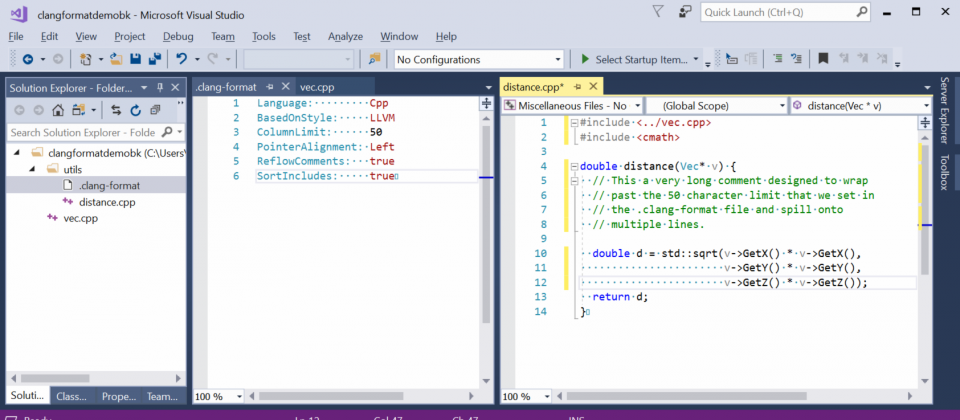Screen dimensions: 960x420
Task: Click the Open File folder icon
Action: (116, 59)
